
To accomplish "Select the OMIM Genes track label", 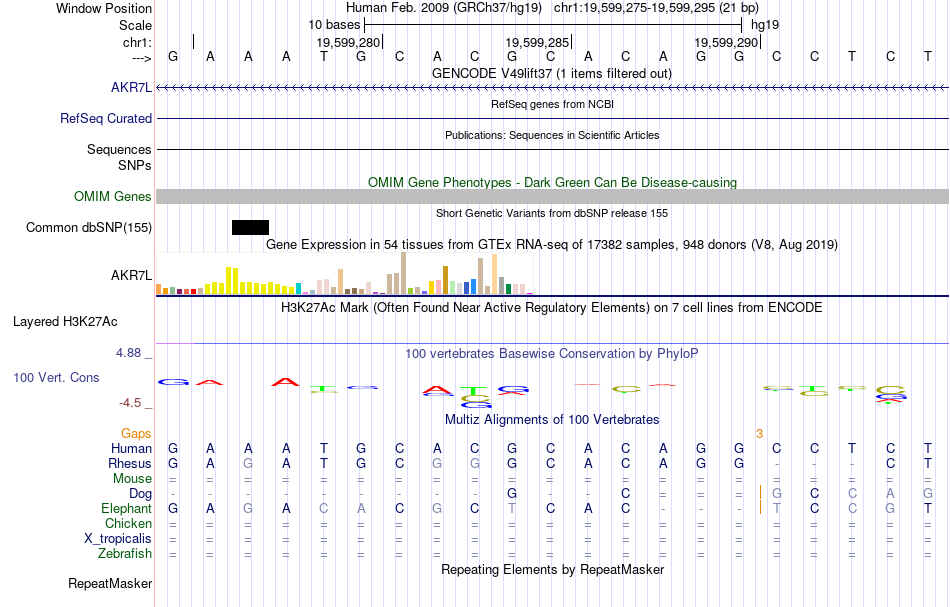I will pos(112,197).
